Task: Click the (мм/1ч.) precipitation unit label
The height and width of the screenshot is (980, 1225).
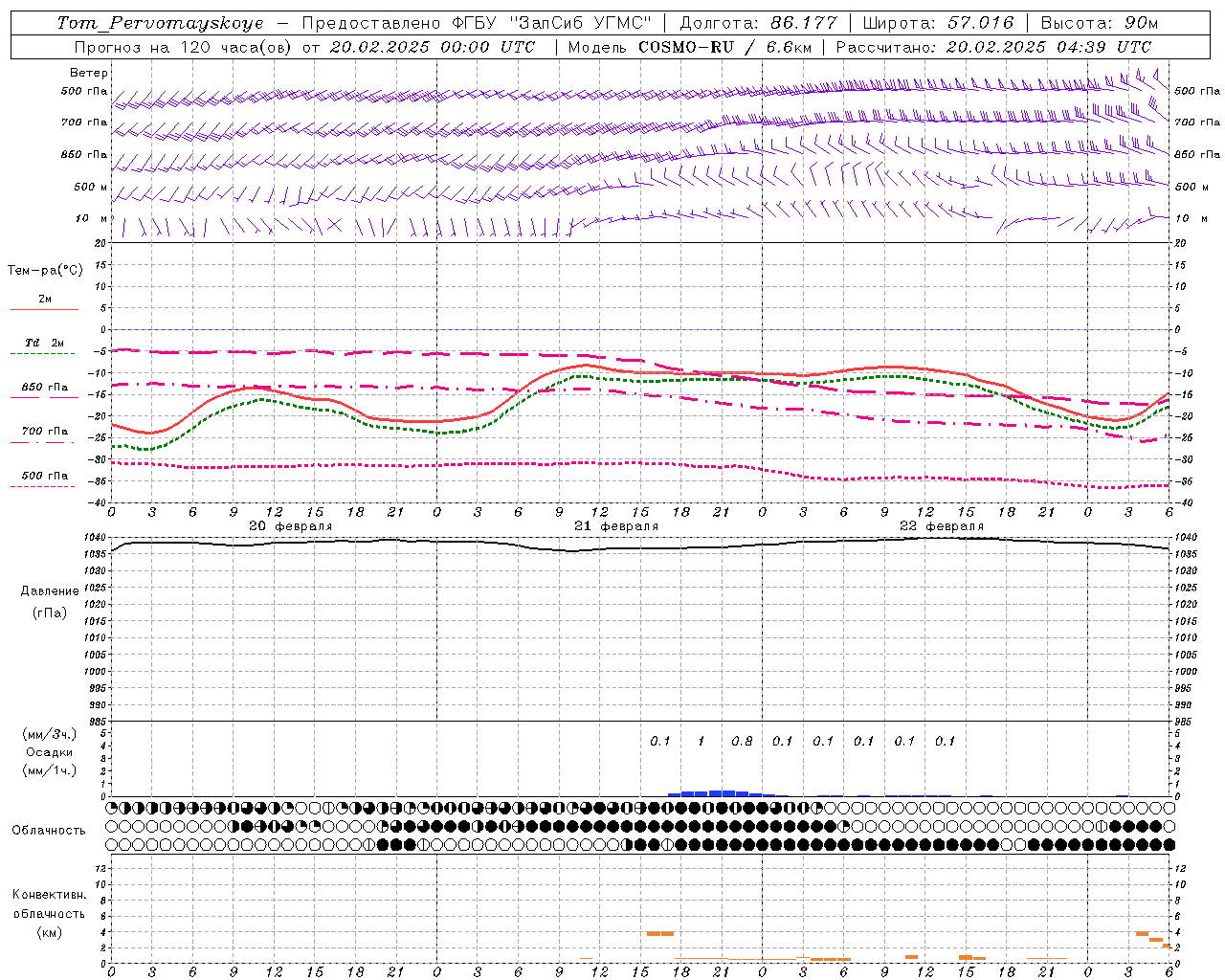Action: [50, 770]
